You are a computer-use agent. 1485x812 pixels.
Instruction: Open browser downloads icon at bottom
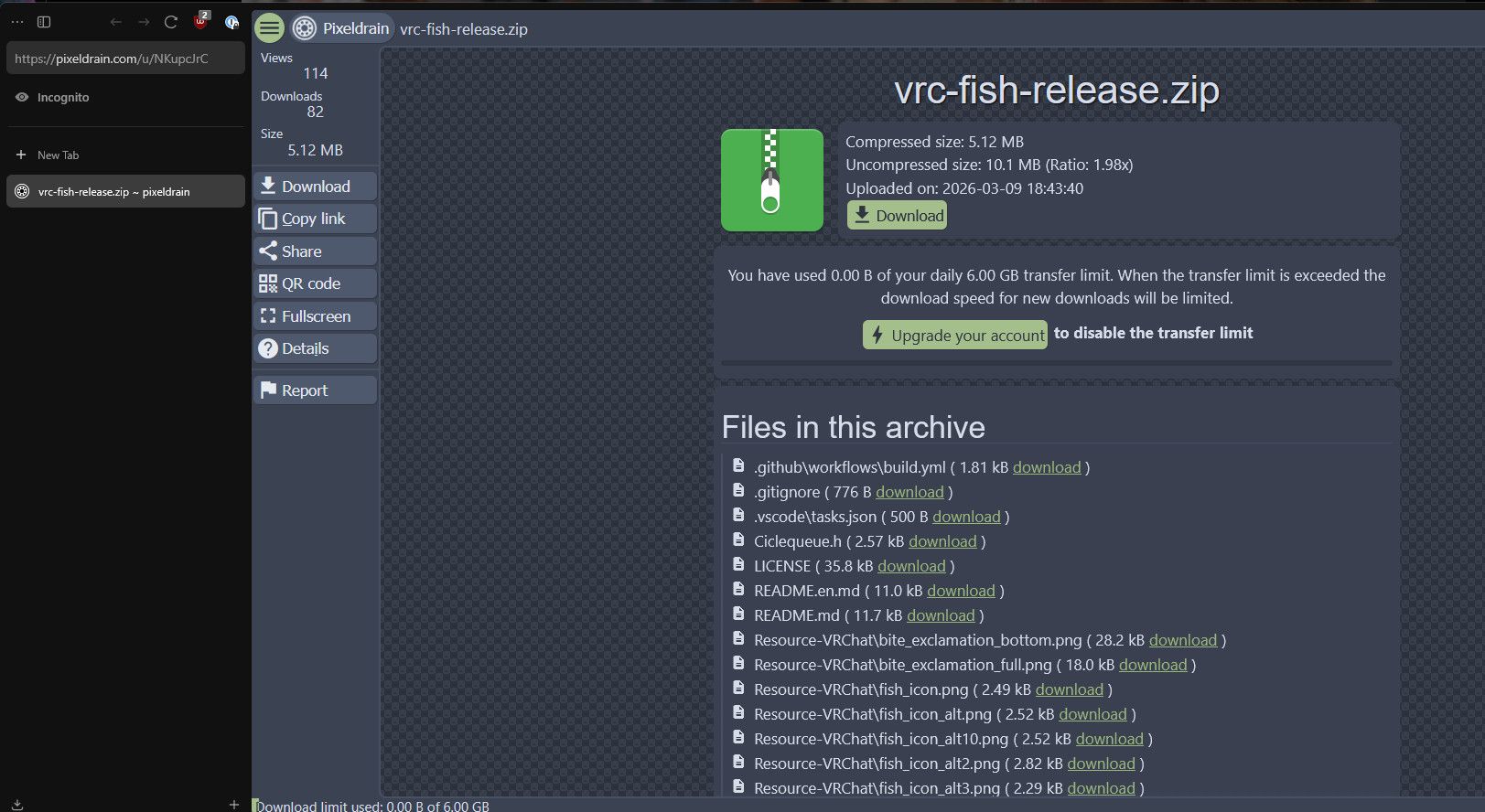coord(17,805)
